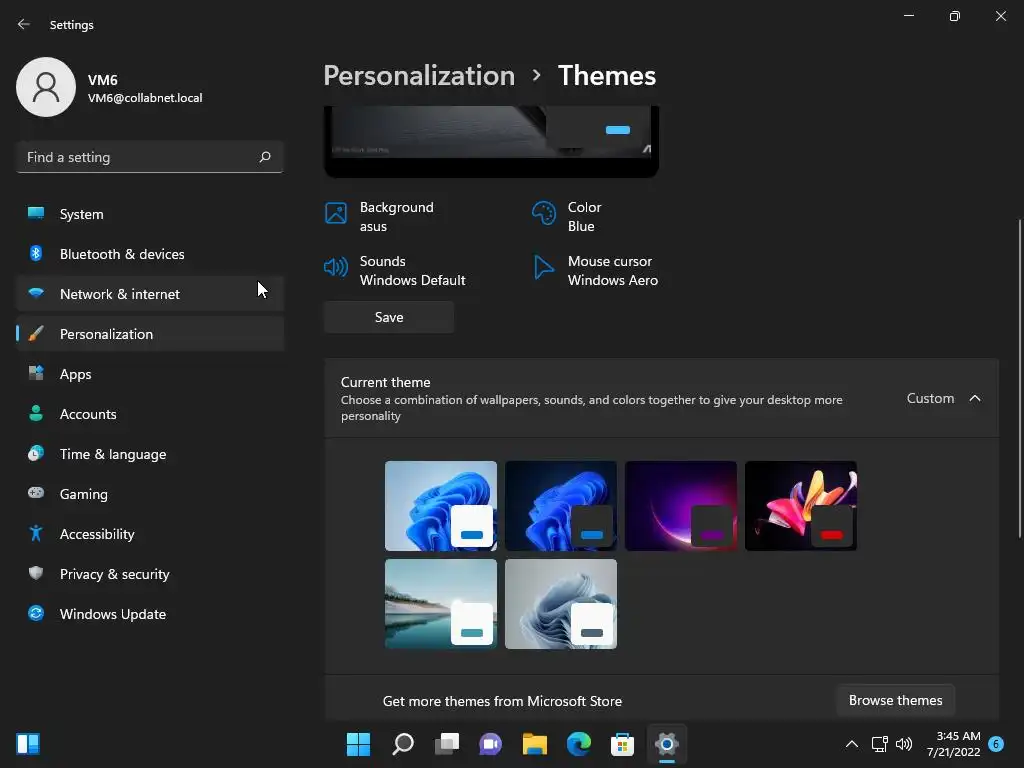Click the Settings gear on taskbar
The height and width of the screenshot is (768, 1024).
coord(667,744)
